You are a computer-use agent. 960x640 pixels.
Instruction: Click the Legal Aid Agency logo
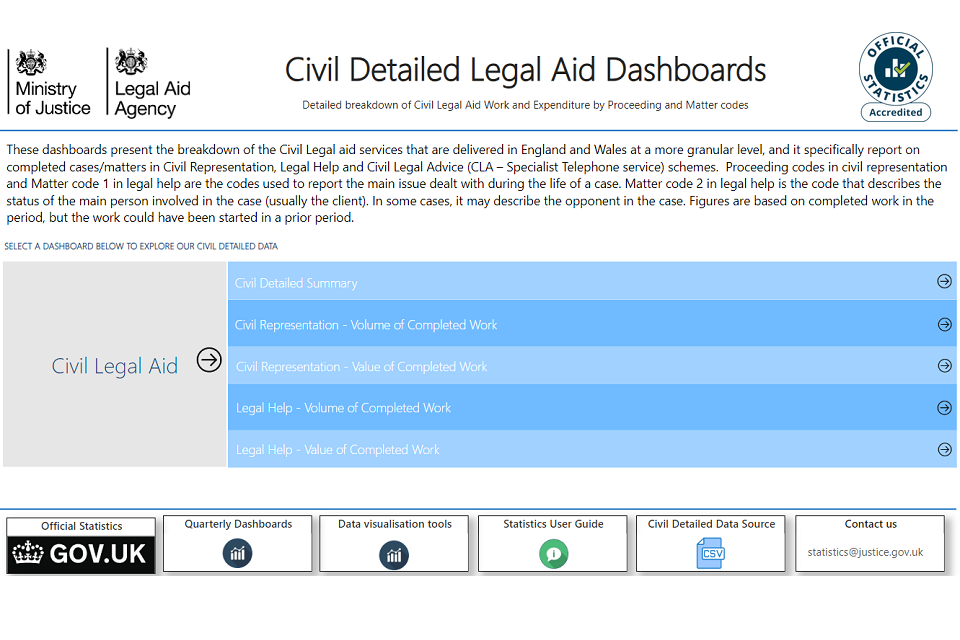[x=151, y=84]
